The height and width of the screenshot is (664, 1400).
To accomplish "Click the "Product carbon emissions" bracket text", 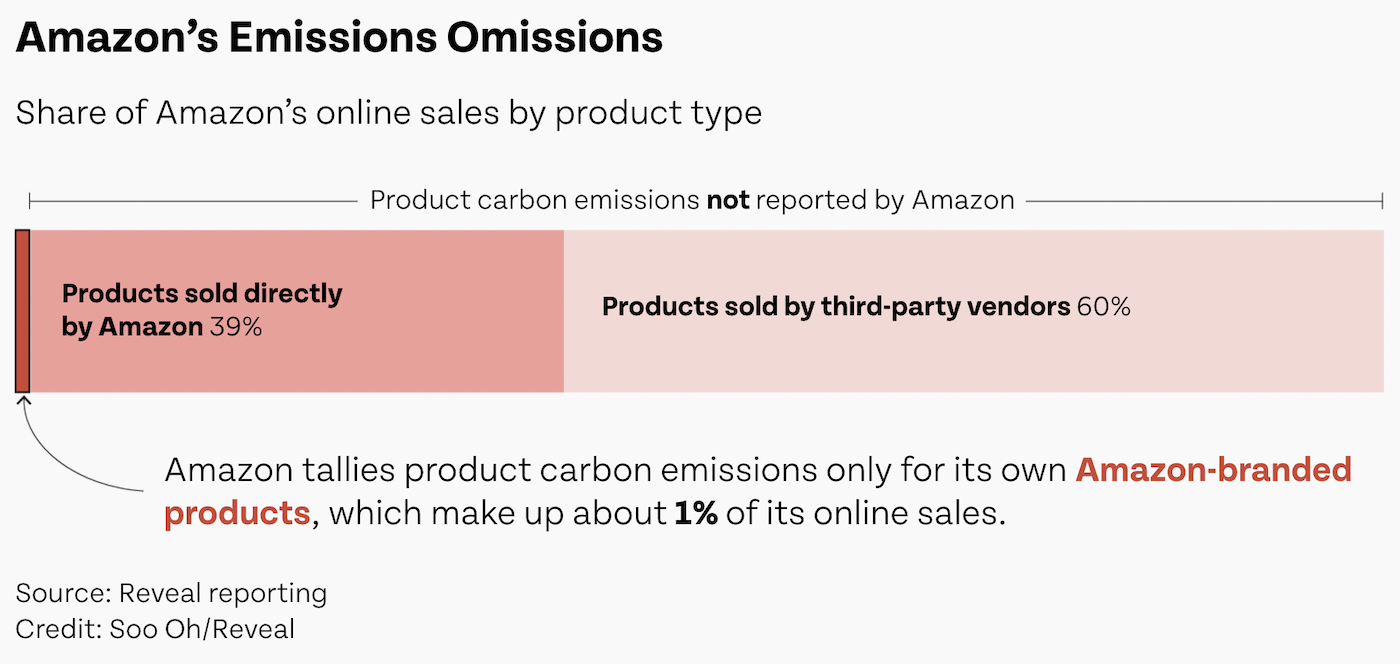I will coord(535,201).
